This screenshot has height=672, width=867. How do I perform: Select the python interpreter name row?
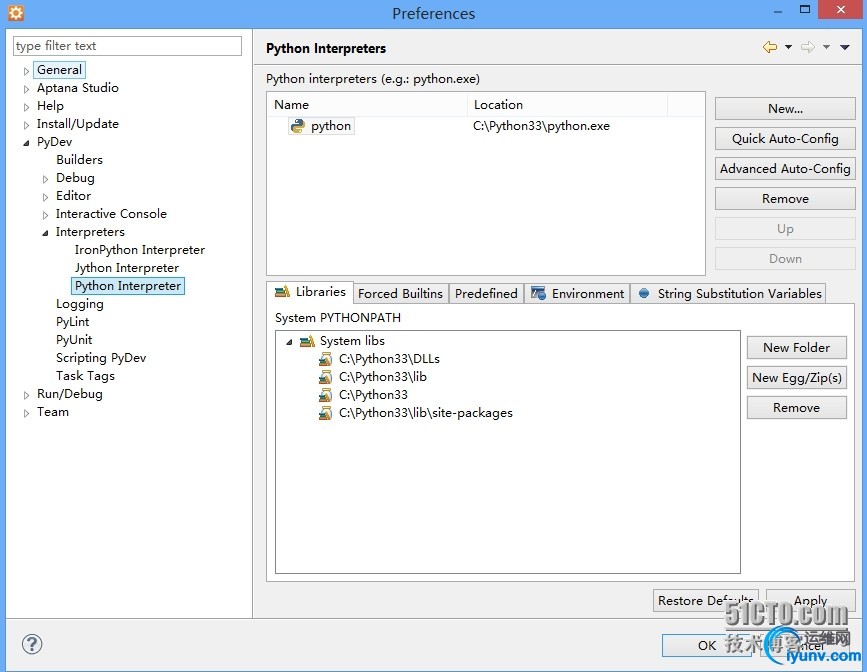point(331,126)
